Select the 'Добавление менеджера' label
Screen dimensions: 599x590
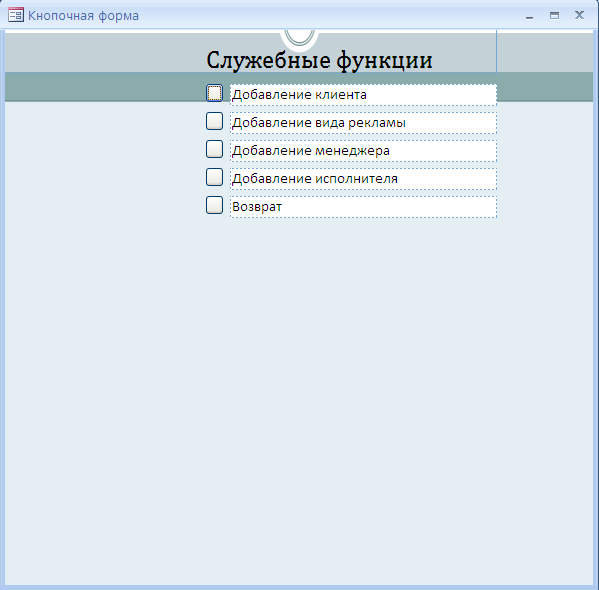[x=363, y=151]
